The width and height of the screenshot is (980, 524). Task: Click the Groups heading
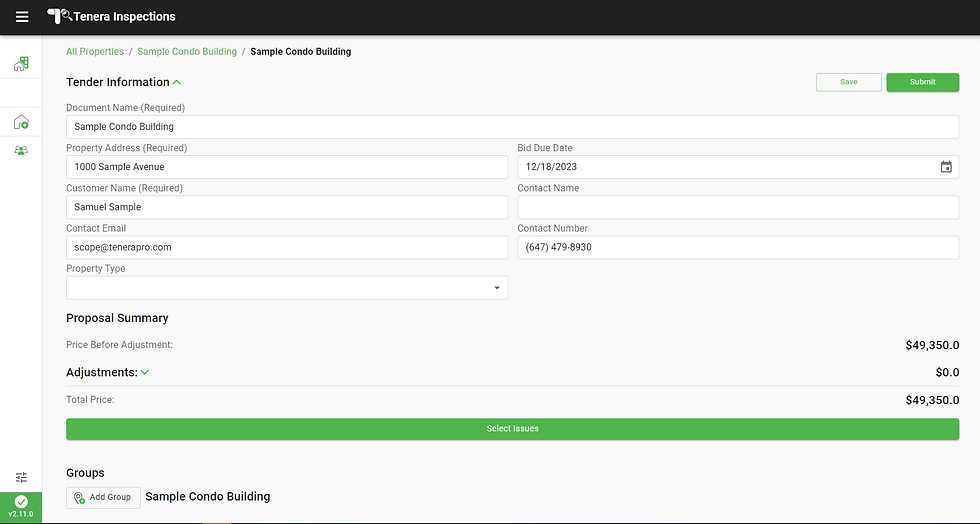pyautogui.click(x=86, y=473)
